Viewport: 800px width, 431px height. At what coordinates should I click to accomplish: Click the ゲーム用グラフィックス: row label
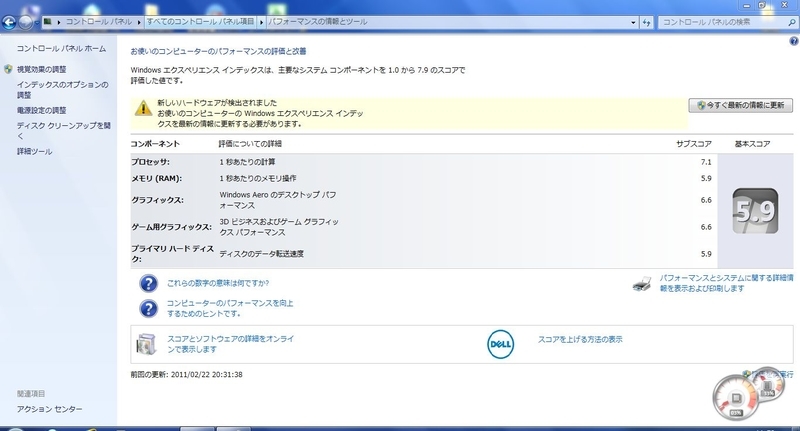[171, 227]
